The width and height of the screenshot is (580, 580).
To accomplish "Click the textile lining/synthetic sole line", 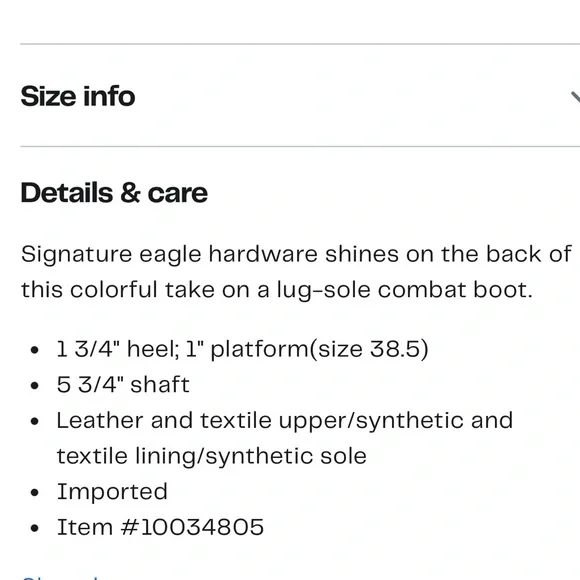I will click(x=212, y=456).
